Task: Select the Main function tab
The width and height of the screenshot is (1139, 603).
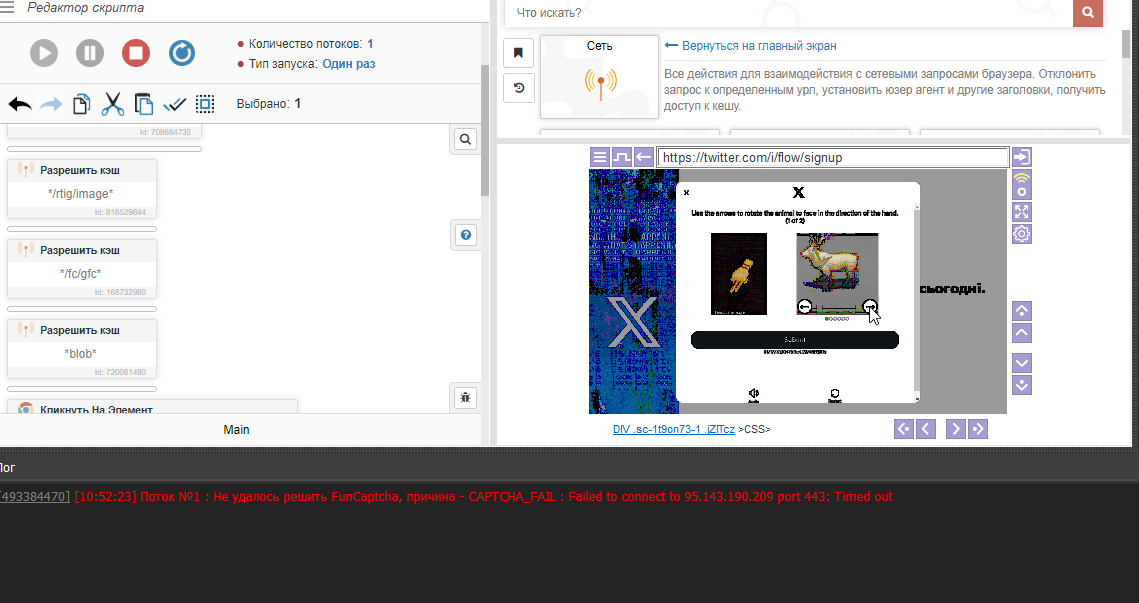Action: tap(236, 430)
